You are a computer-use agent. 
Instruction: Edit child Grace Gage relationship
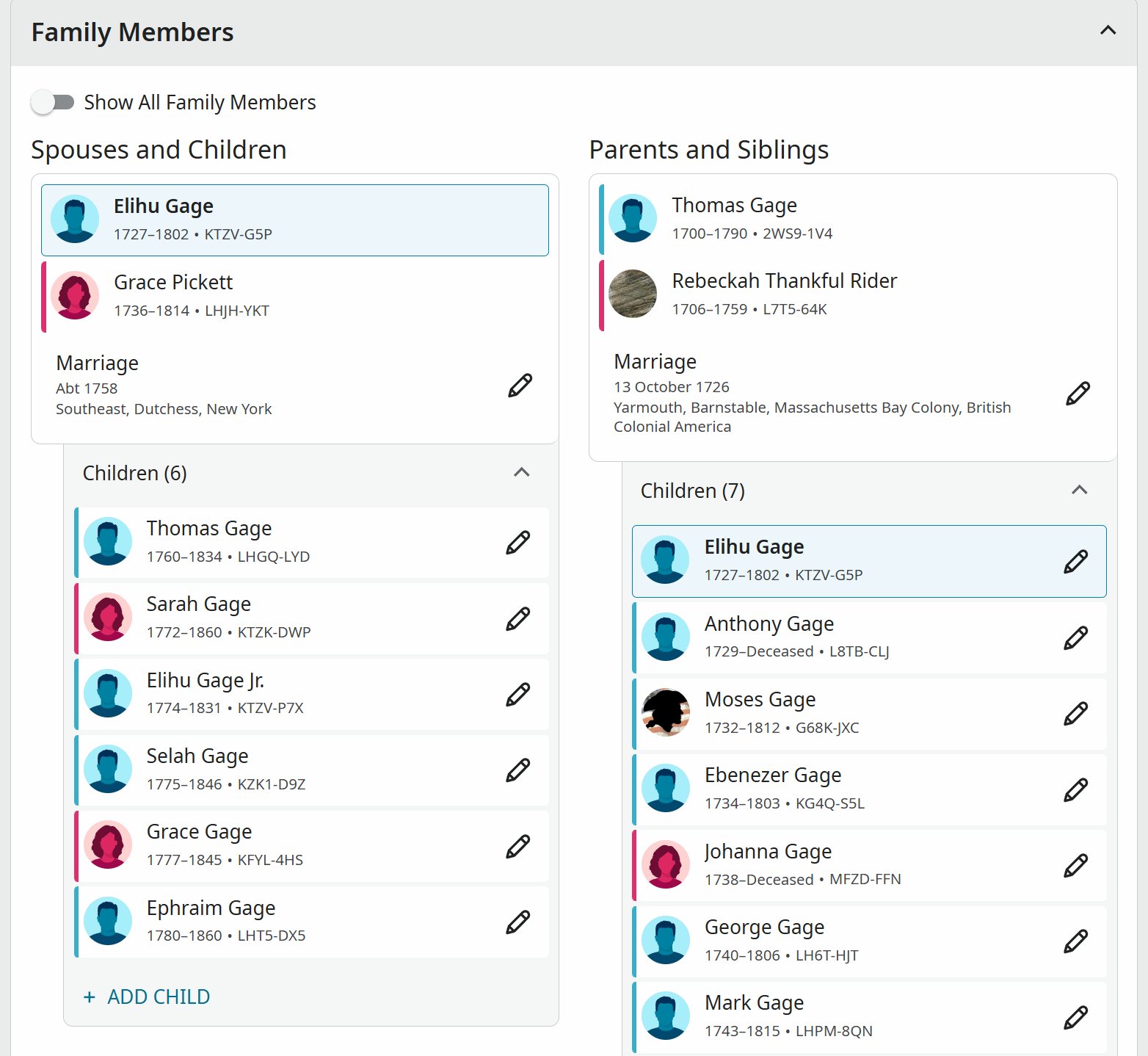click(x=518, y=846)
